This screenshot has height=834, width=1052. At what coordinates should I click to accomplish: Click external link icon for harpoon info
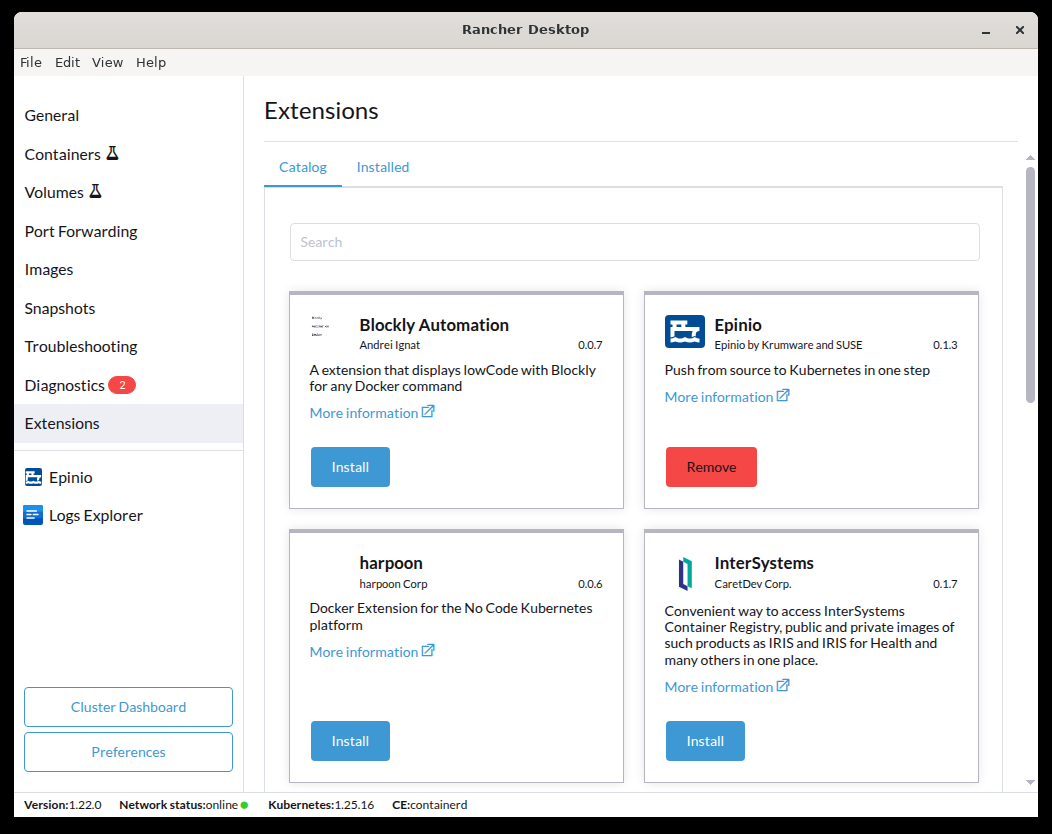pyautogui.click(x=428, y=651)
